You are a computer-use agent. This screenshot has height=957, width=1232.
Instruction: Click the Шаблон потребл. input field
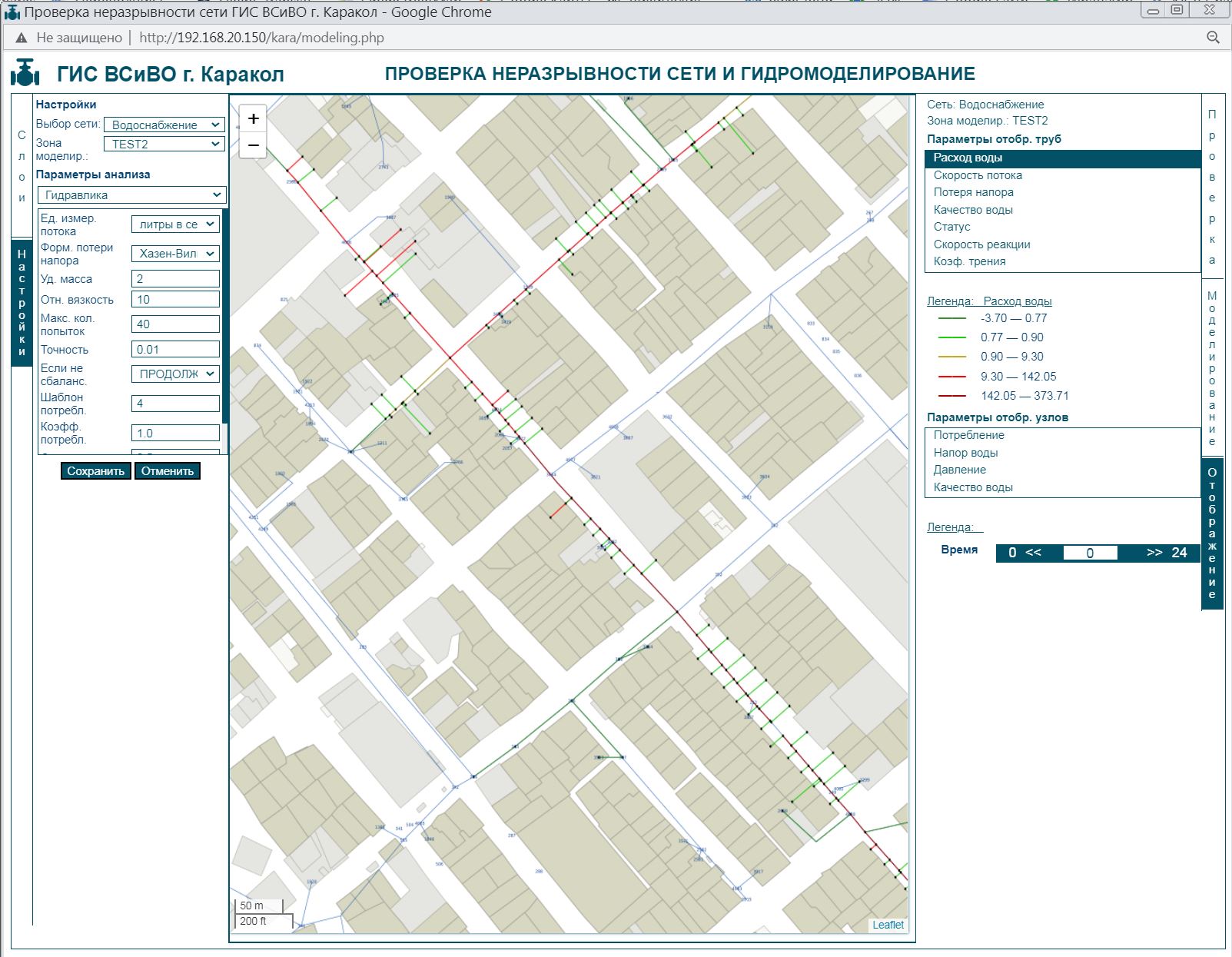(x=175, y=404)
